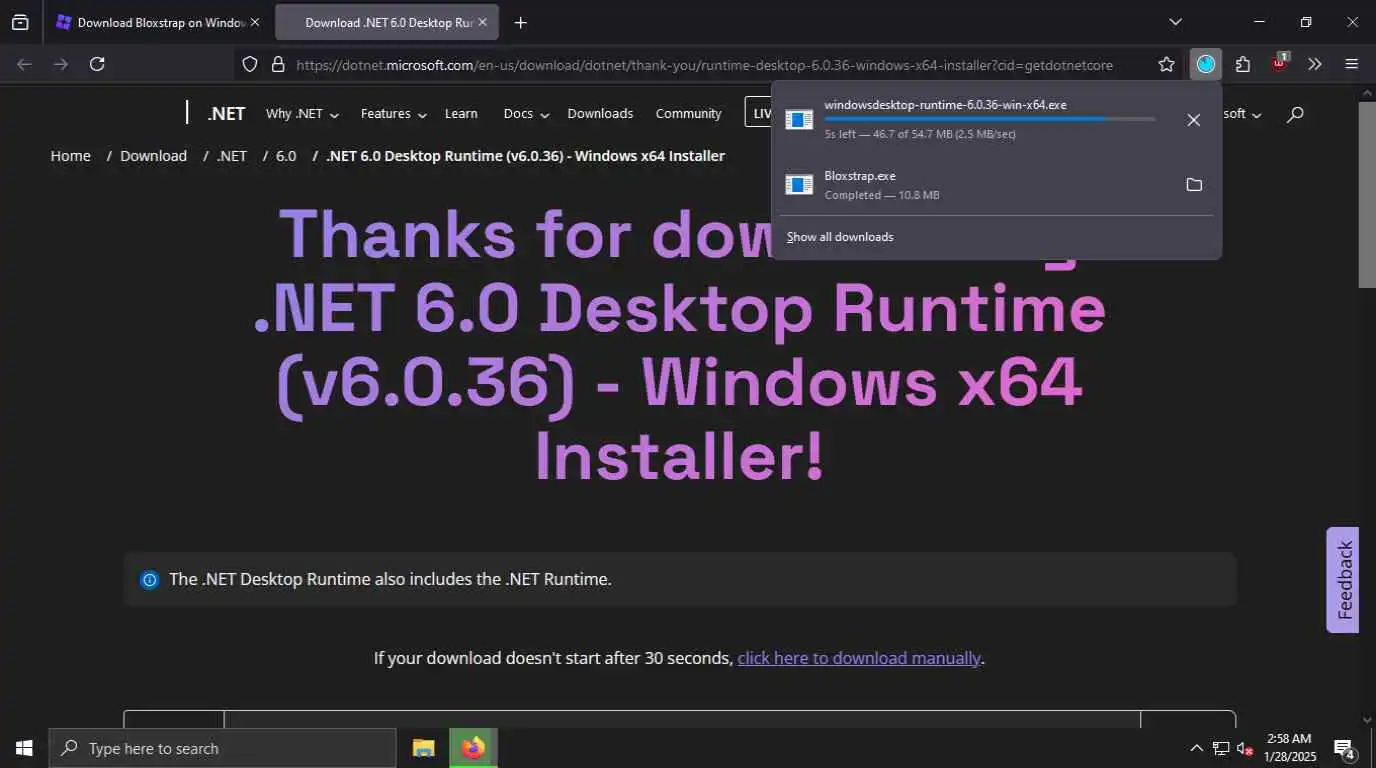Click the info icon in runtime note
The image size is (1376, 768).
149,579
